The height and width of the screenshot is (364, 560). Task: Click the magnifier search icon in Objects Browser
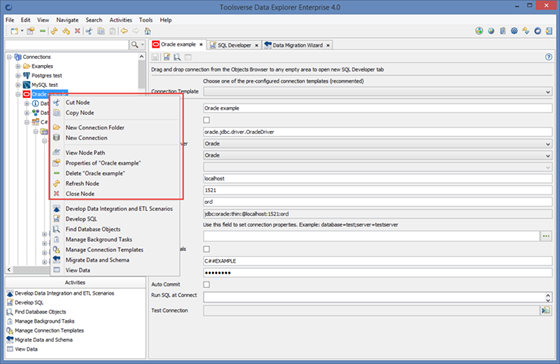(x=134, y=45)
